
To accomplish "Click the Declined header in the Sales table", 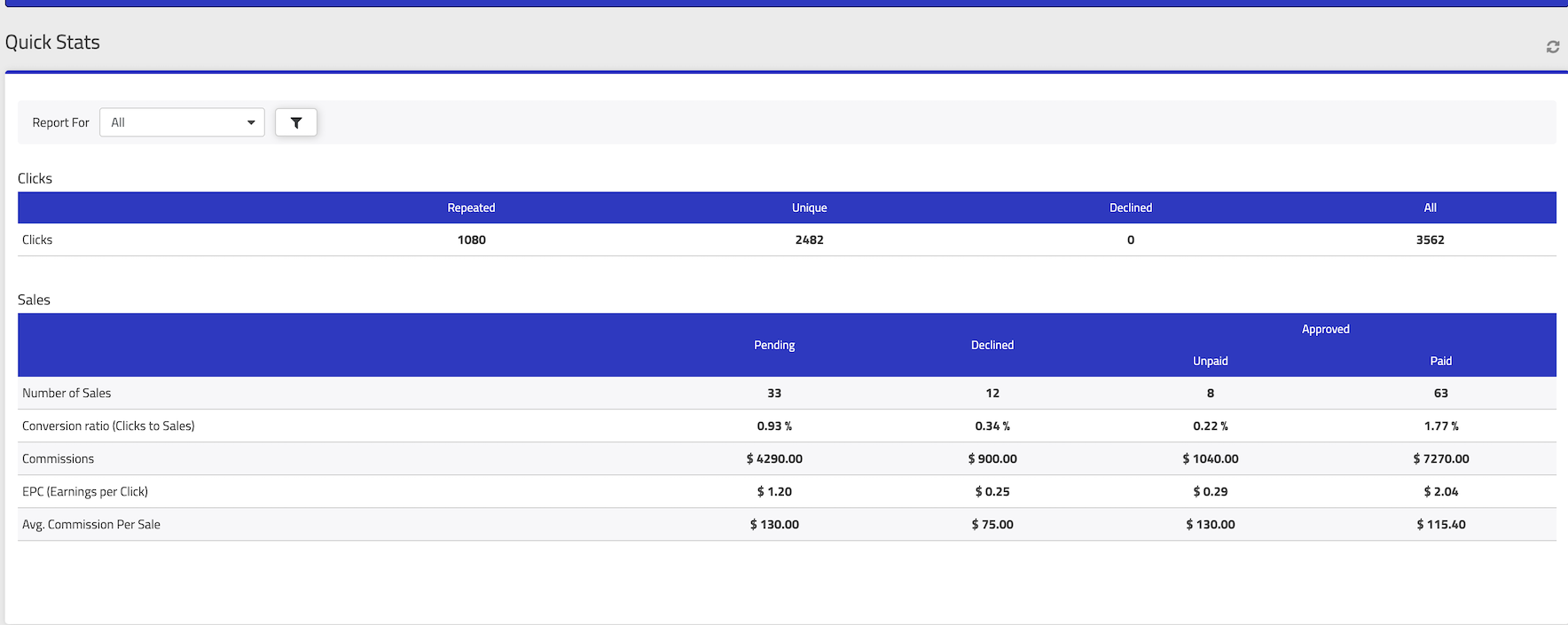I will pyautogui.click(x=992, y=345).
